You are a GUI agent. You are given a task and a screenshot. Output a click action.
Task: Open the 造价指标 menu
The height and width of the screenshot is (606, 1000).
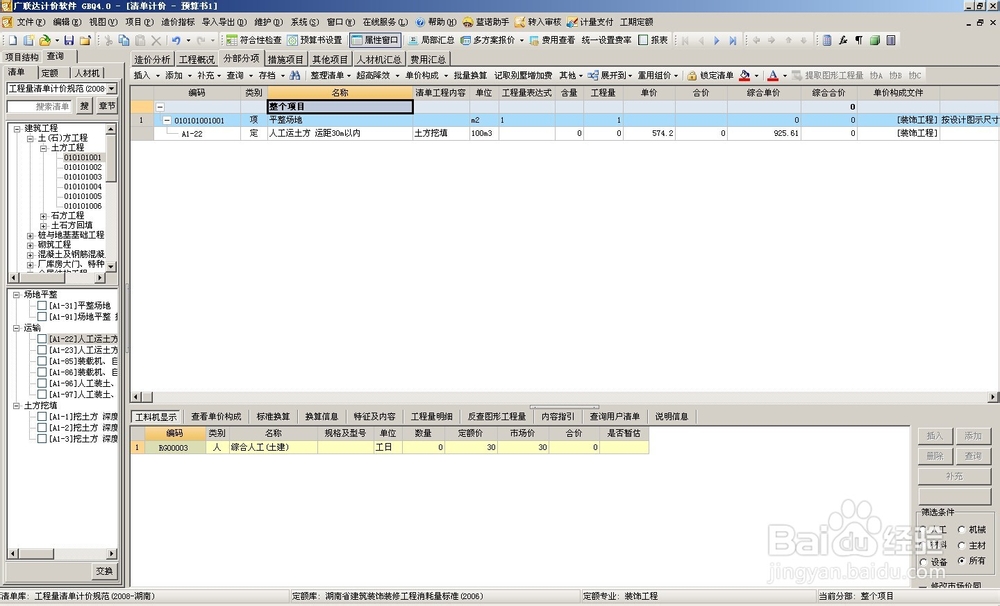(178, 22)
